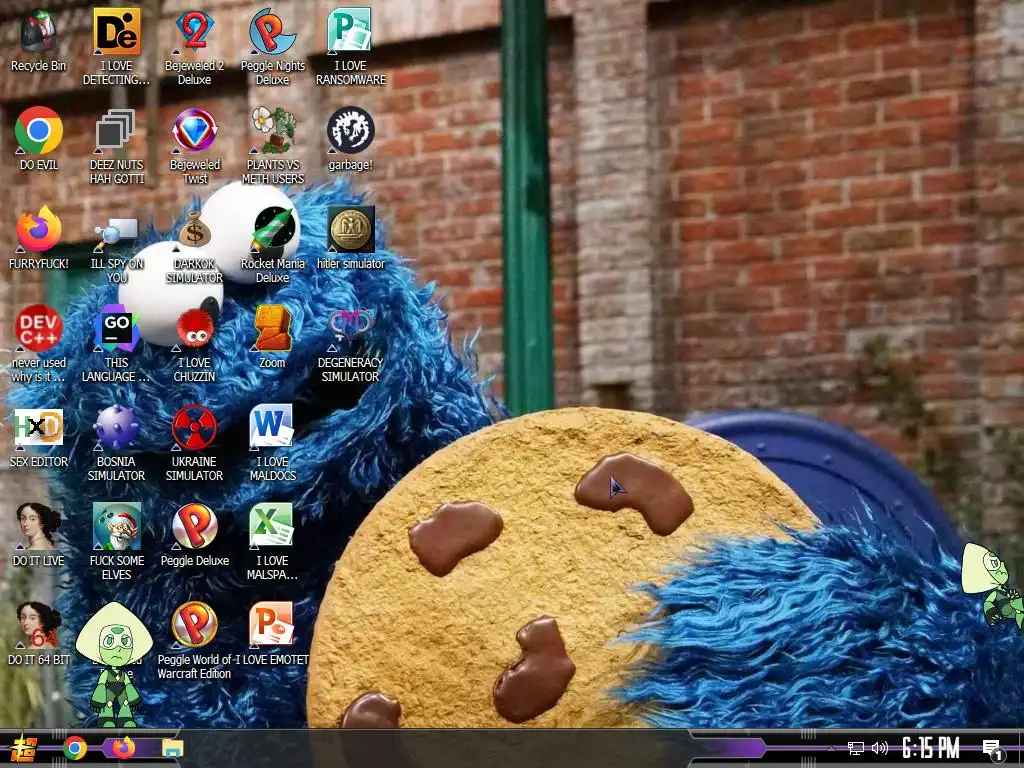Click the 6:15 PM taskbar clock
The width and height of the screenshot is (1024, 768).
click(x=931, y=748)
